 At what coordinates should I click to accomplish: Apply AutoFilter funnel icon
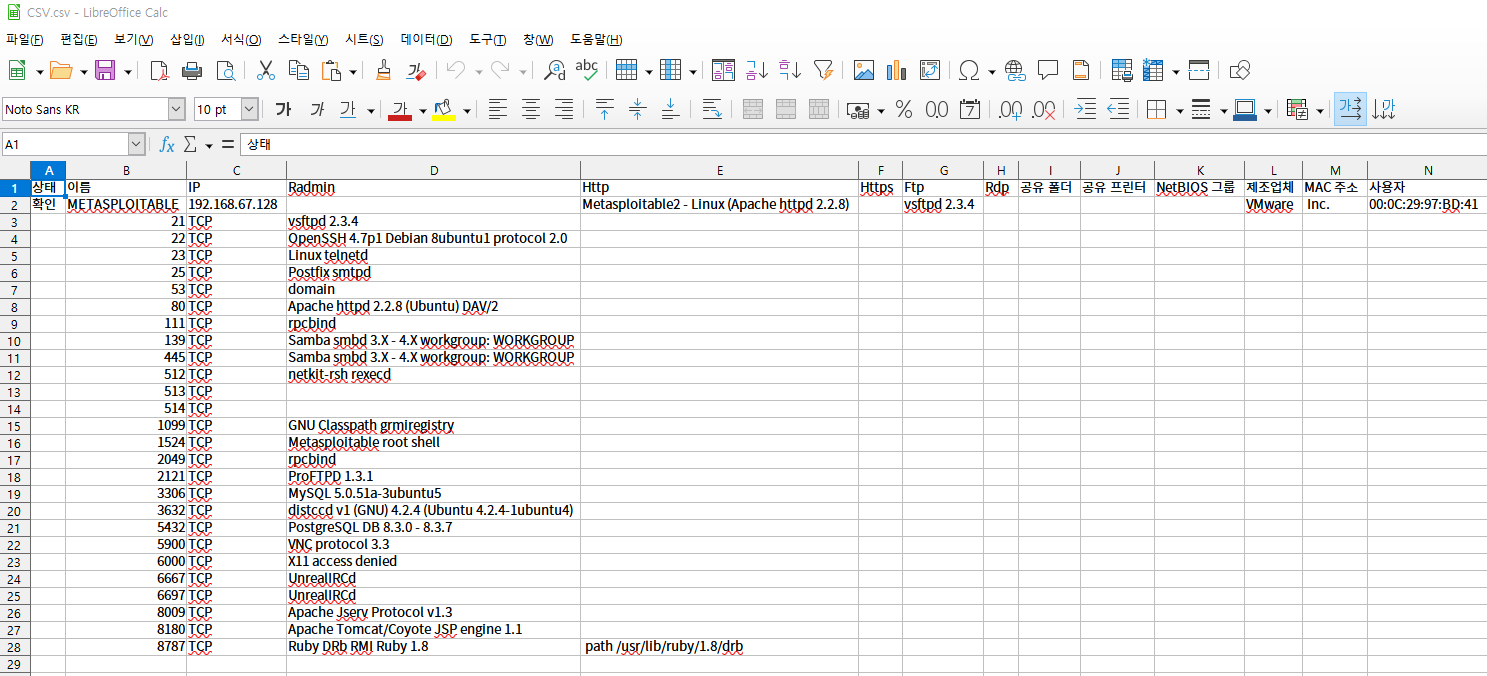[823, 70]
